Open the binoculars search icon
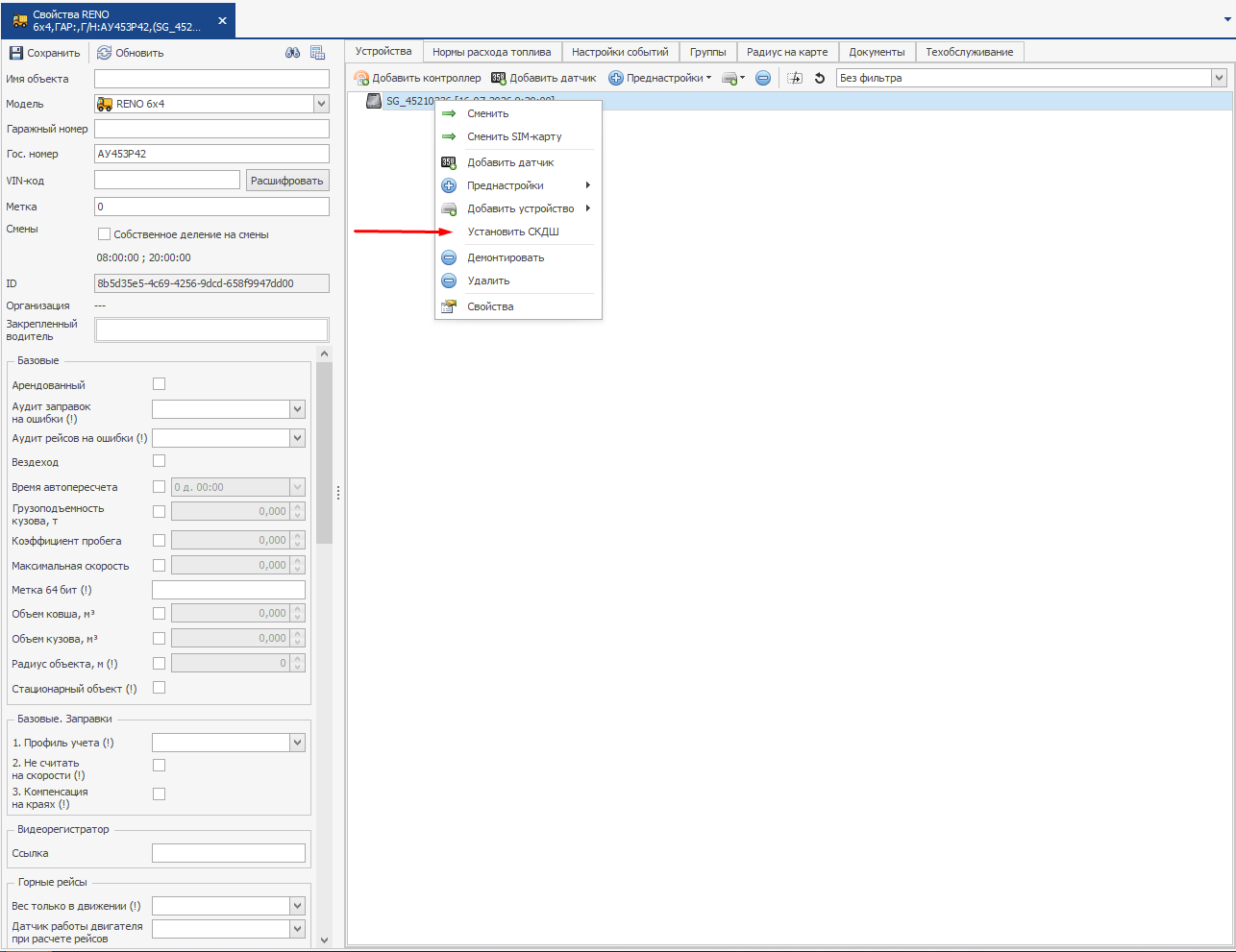The image size is (1236, 952). coord(293,53)
